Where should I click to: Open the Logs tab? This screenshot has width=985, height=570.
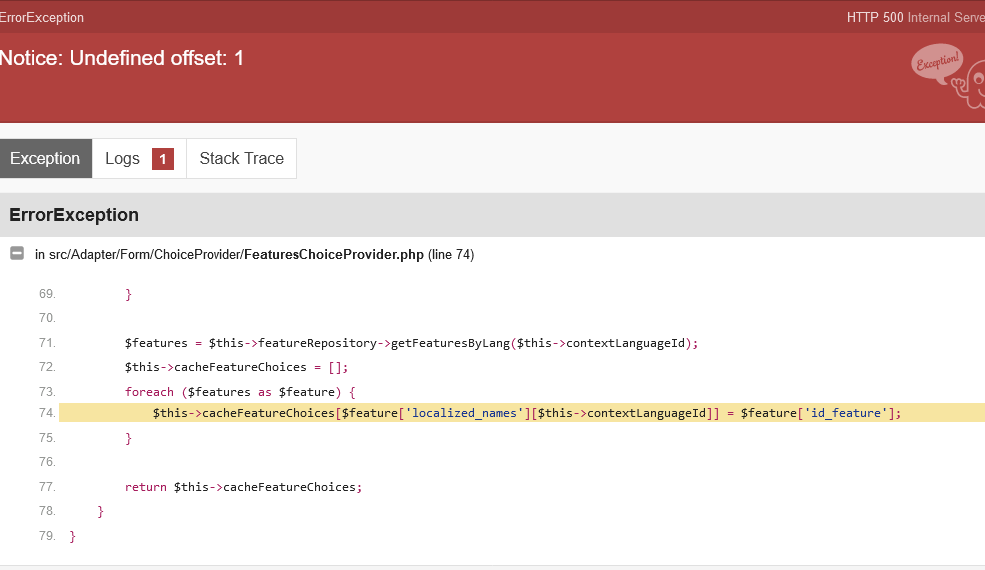(139, 158)
